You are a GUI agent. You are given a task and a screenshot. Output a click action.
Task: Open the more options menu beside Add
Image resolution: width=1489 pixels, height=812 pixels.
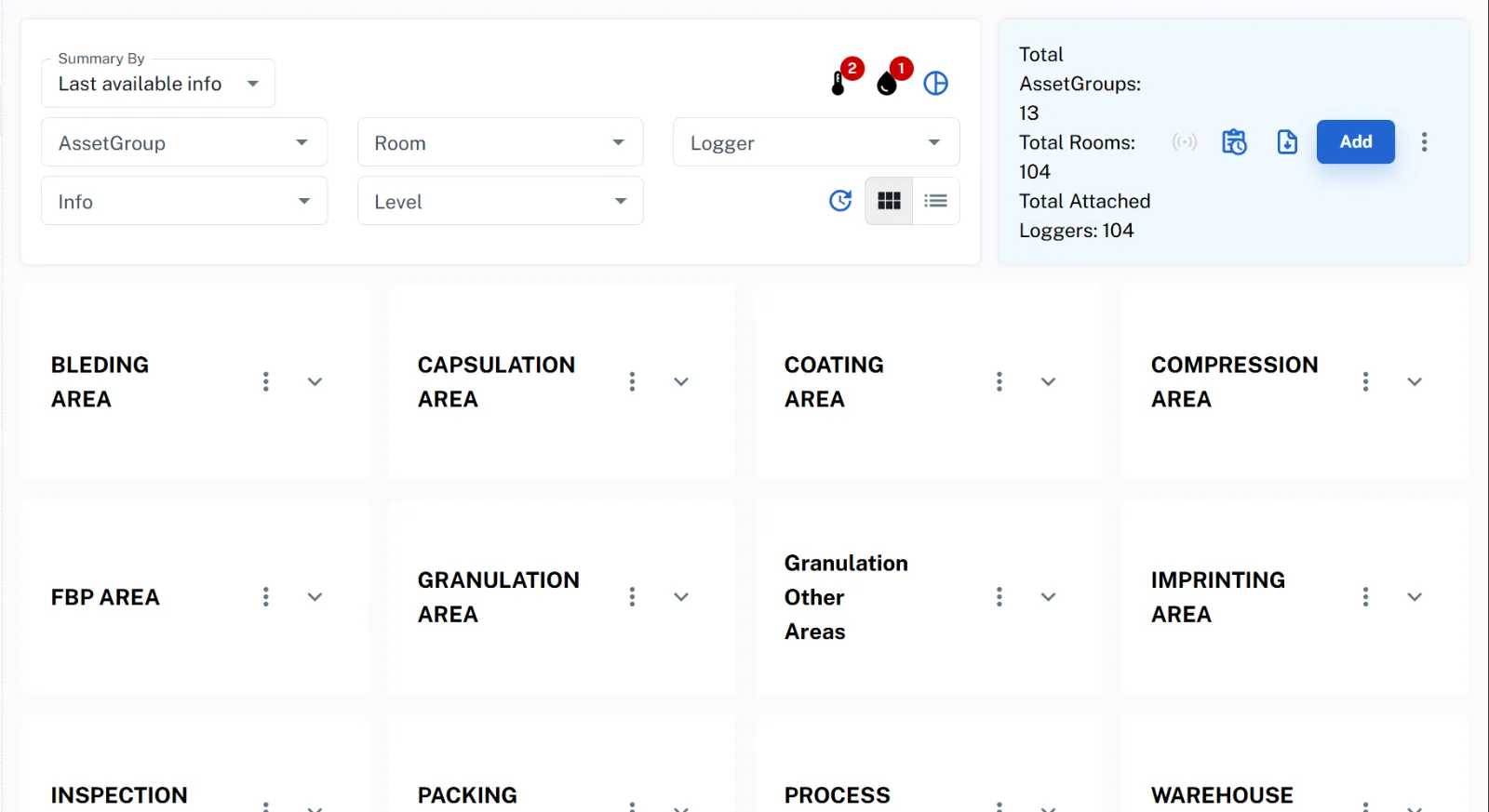pos(1424,142)
